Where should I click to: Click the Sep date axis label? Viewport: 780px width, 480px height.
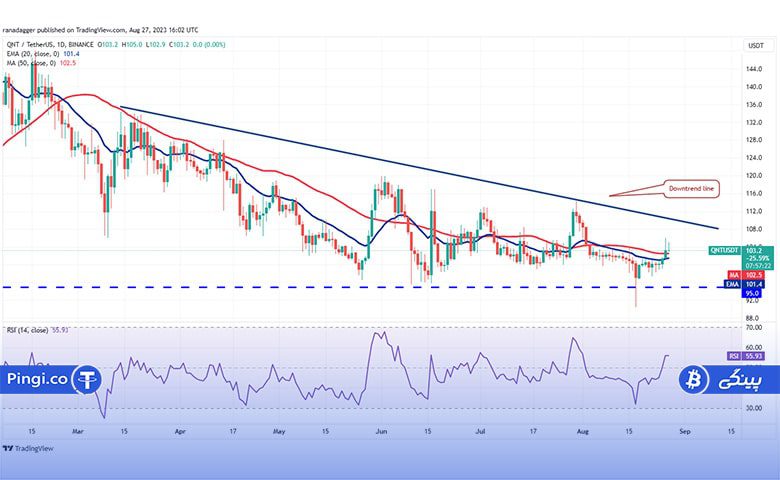coord(685,432)
